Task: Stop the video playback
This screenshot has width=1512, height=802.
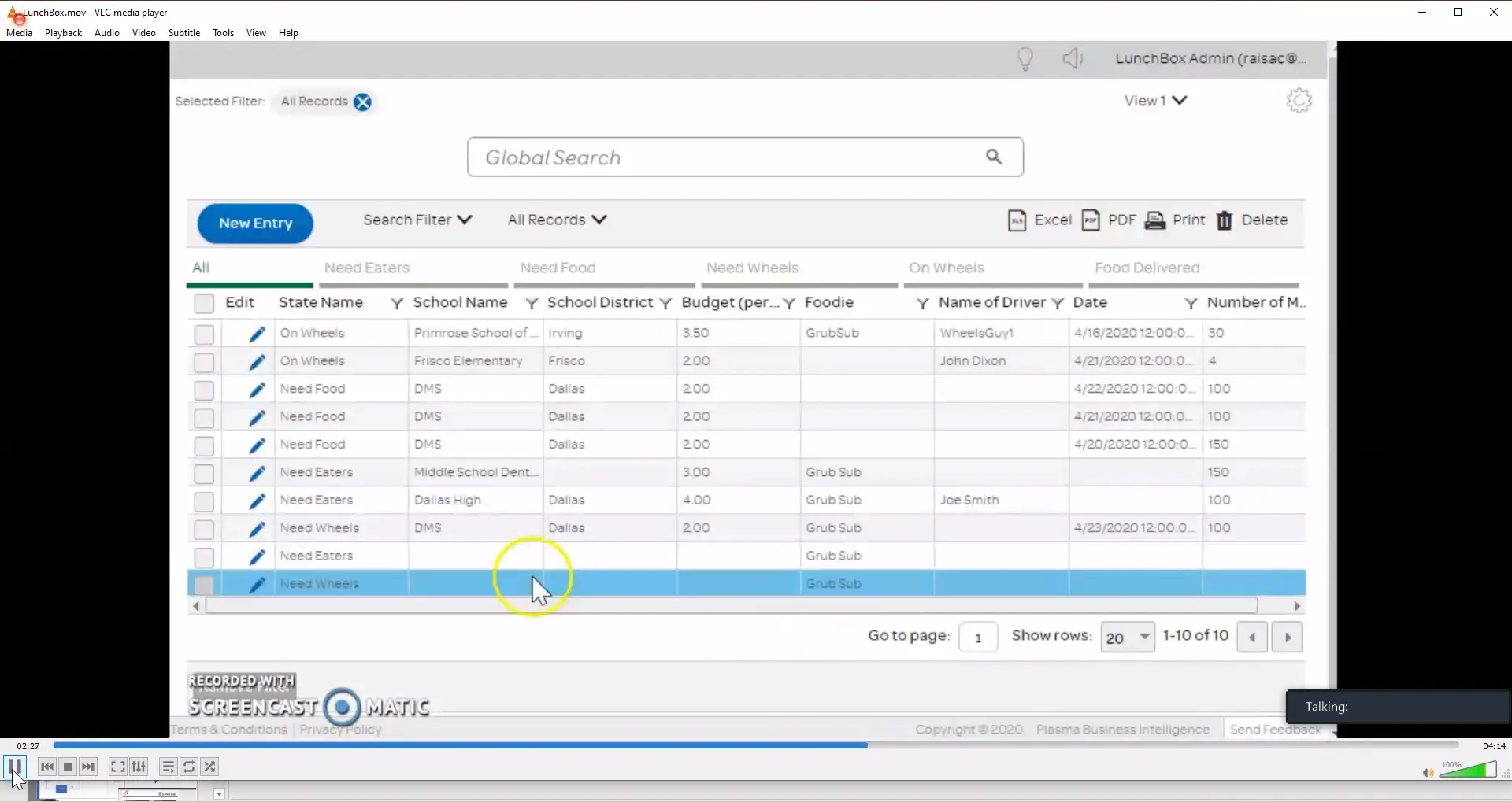Action: coord(68,767)
